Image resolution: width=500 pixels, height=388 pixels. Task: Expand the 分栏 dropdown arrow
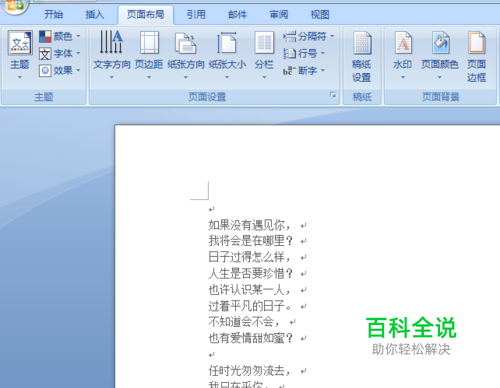264,77
